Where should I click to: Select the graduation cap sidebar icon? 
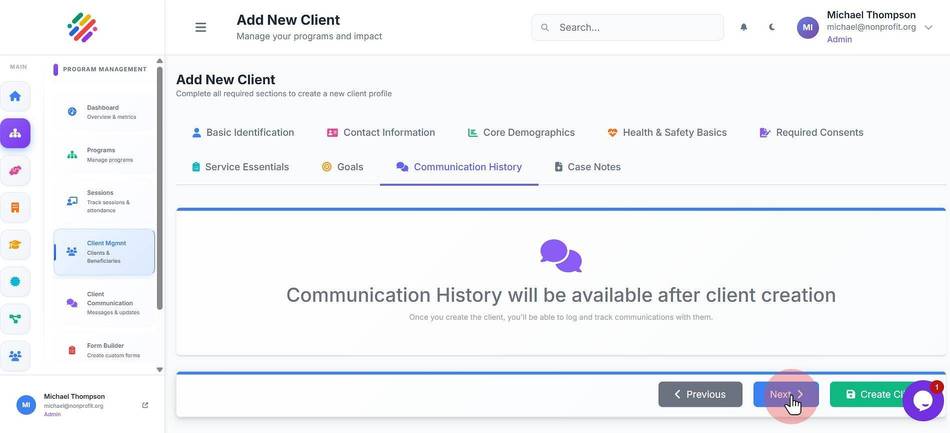pyautogui.click(x=15, y=245)
